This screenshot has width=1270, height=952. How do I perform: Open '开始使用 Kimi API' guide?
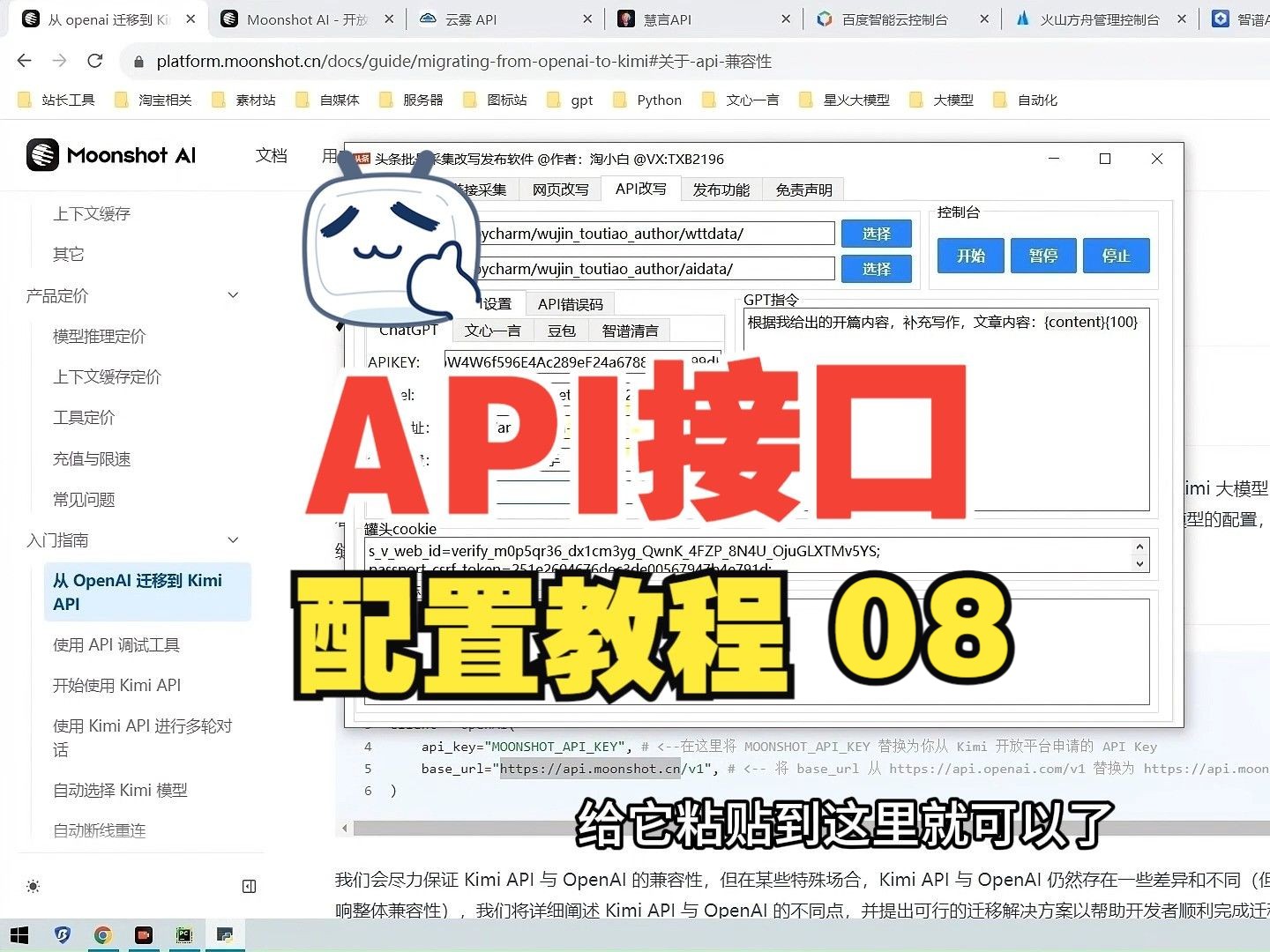pyautogui.click(x=117, y=686)
